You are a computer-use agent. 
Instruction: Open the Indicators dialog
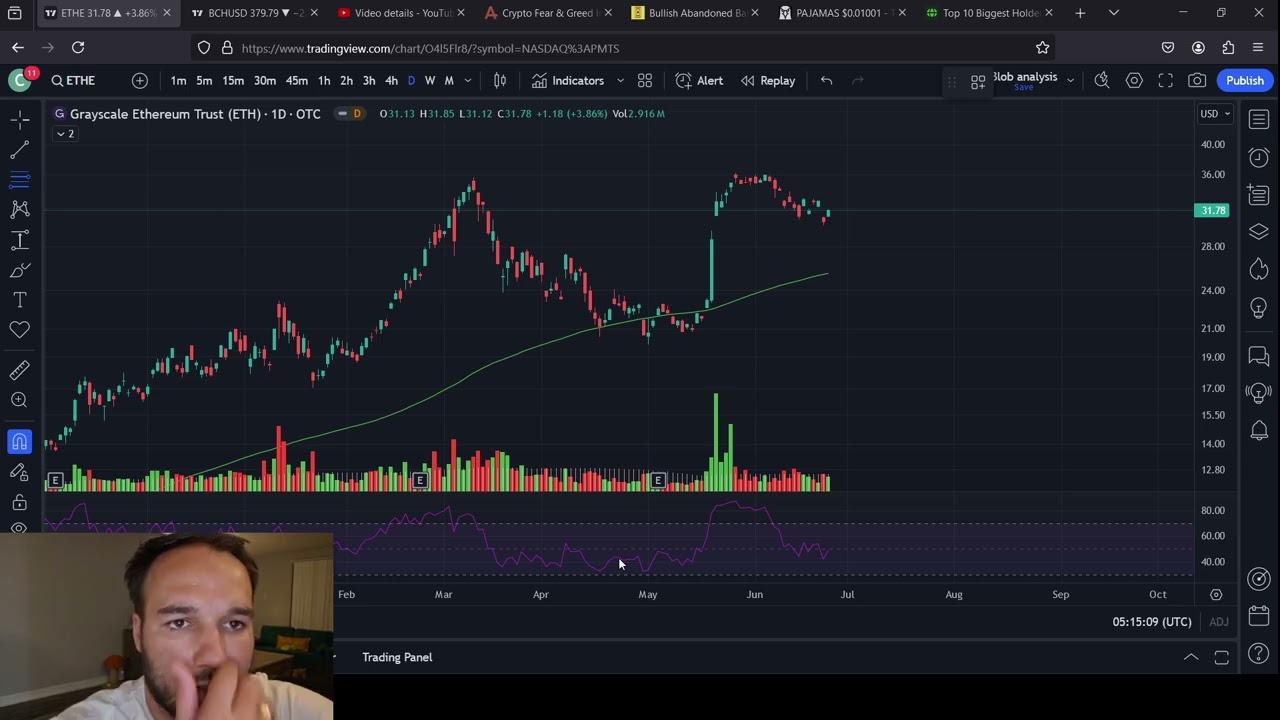[x=567, y=80]
